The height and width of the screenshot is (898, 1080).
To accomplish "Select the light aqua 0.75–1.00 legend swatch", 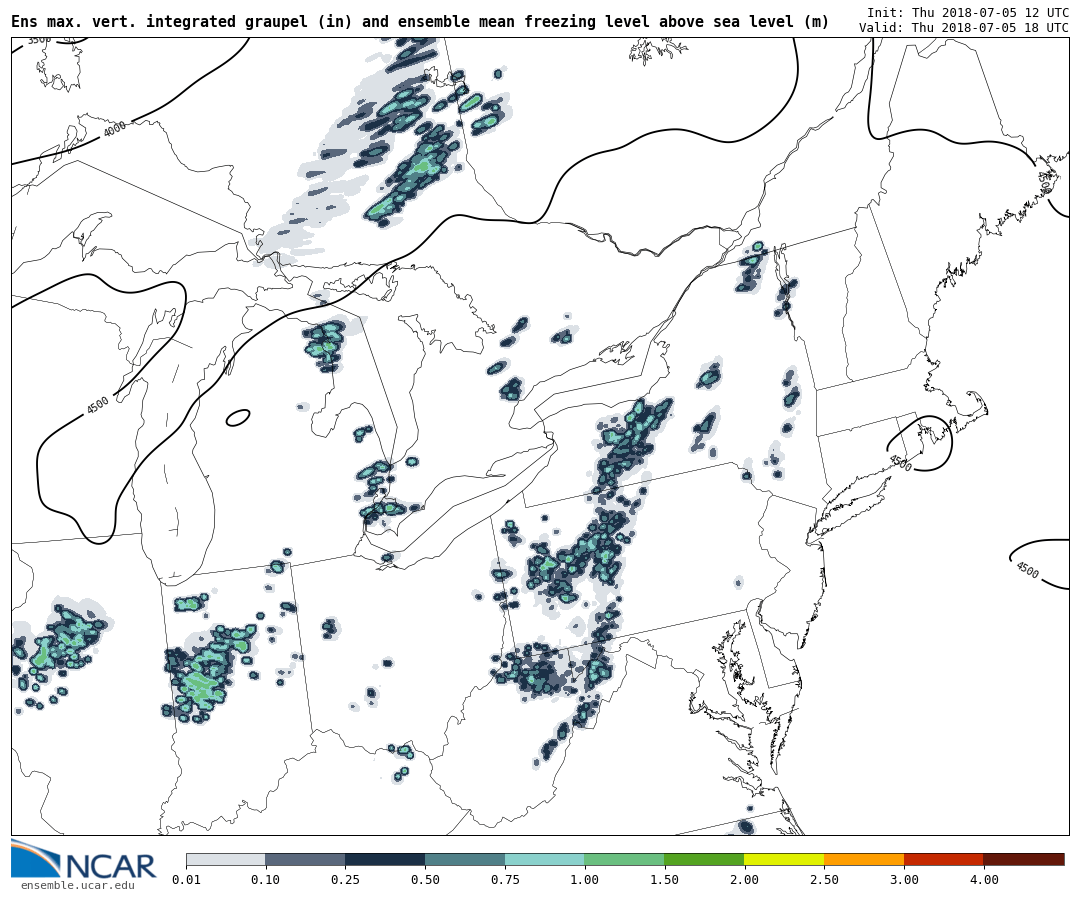I will (545, 859).
